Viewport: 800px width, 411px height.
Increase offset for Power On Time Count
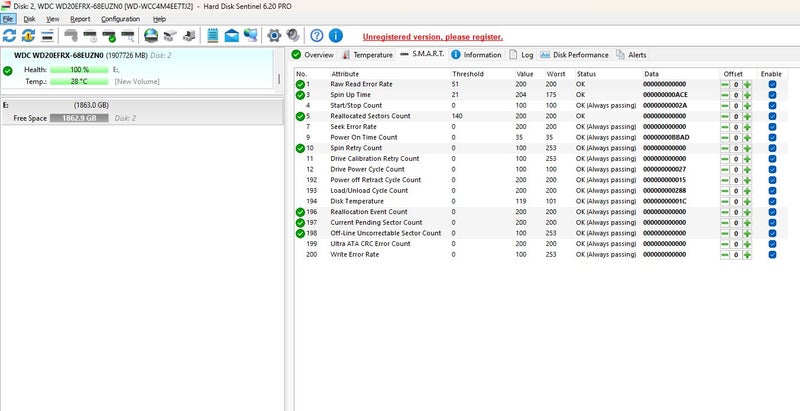747,138
